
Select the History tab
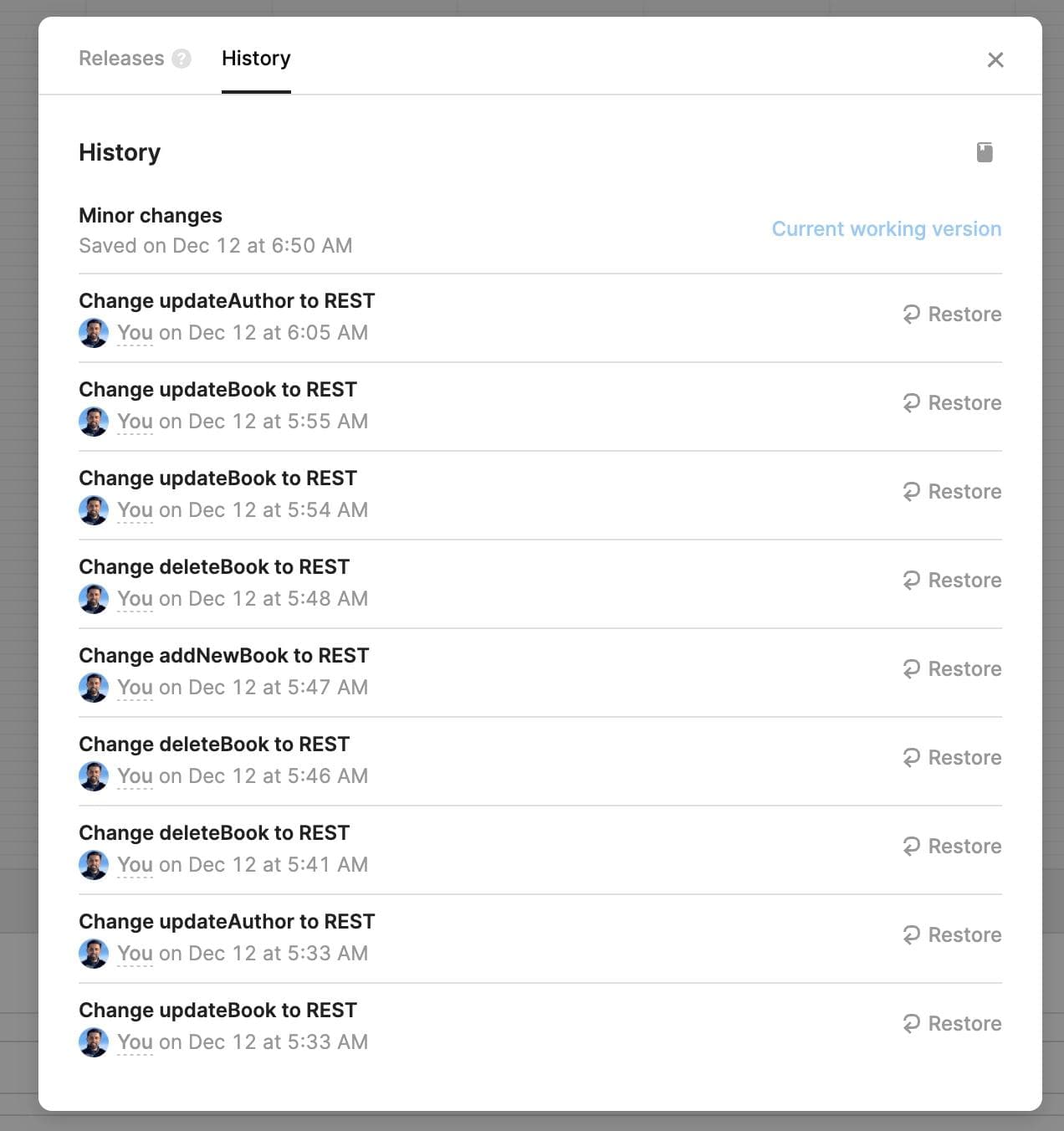[x=256, y=59]
